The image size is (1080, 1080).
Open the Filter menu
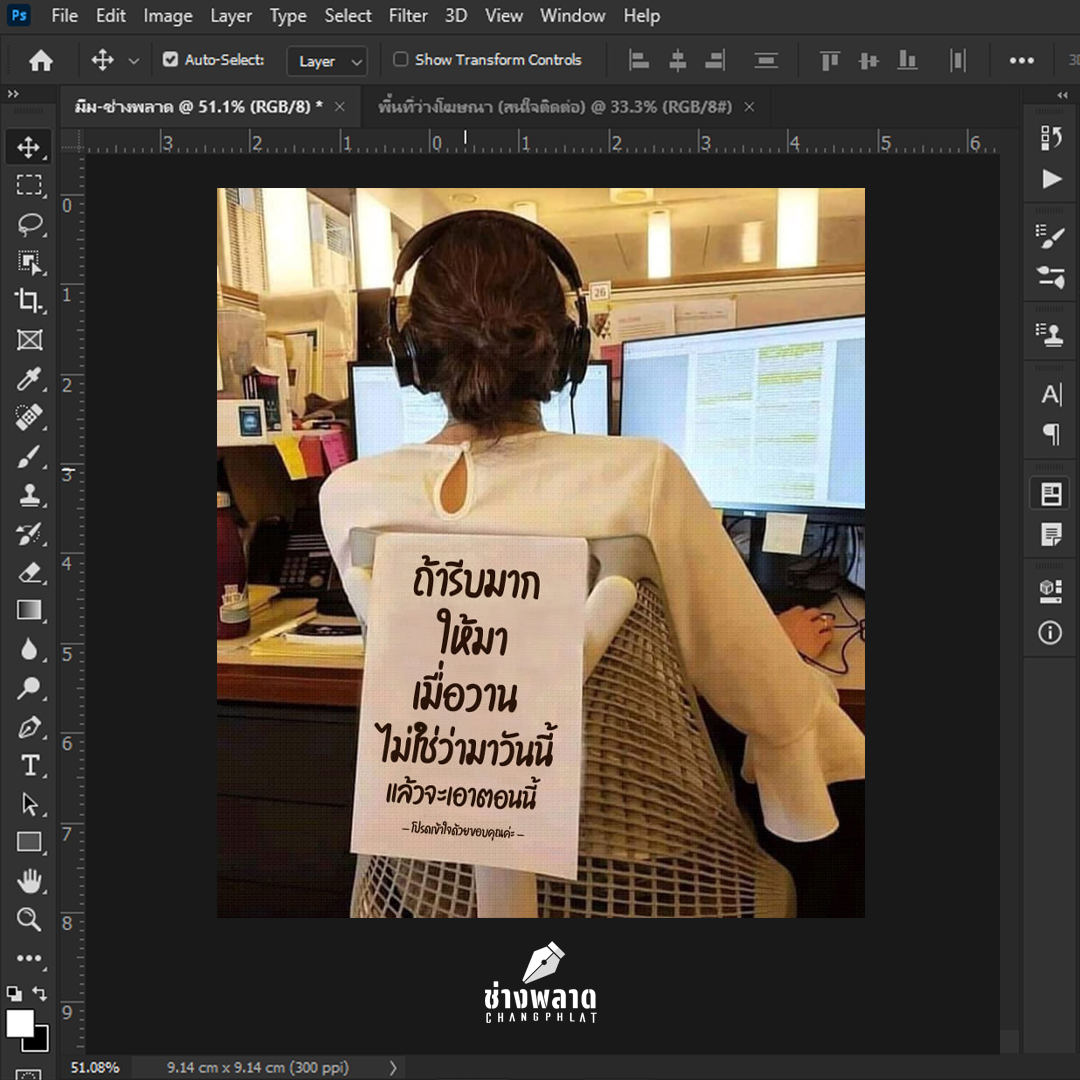(x=408, y=15)
